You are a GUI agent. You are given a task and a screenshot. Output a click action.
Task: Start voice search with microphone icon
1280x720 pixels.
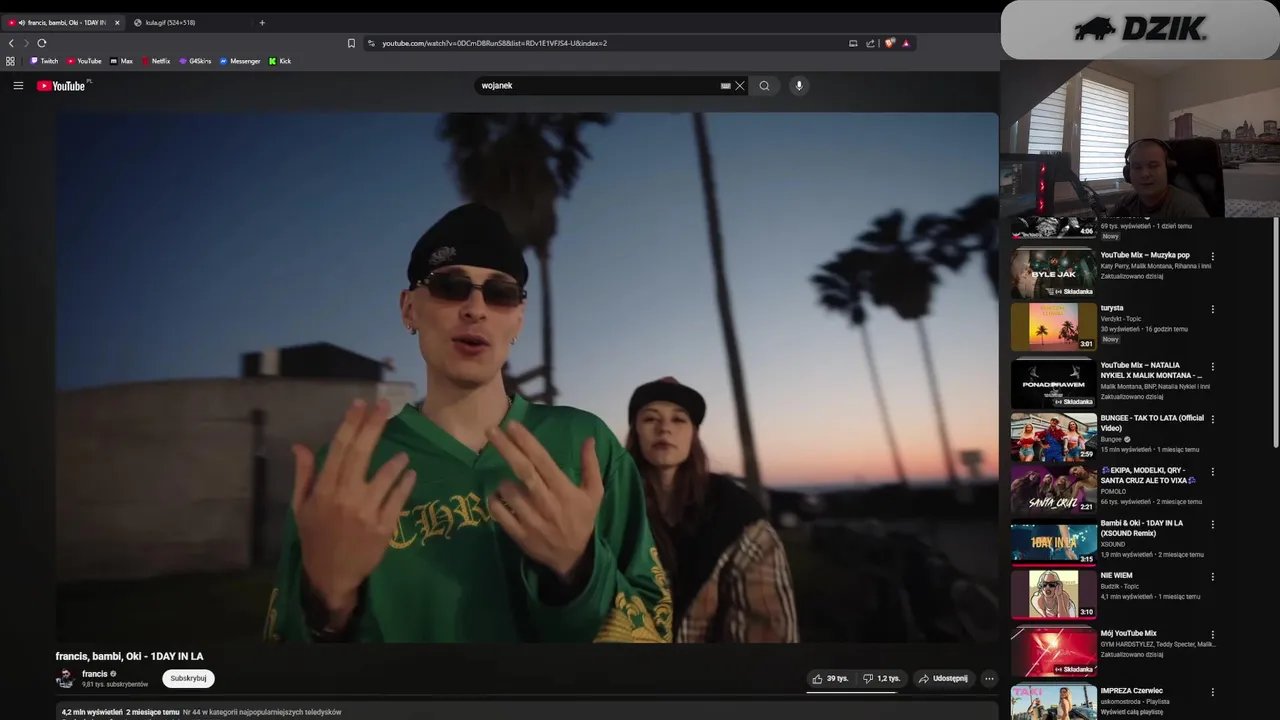point(798,86)
